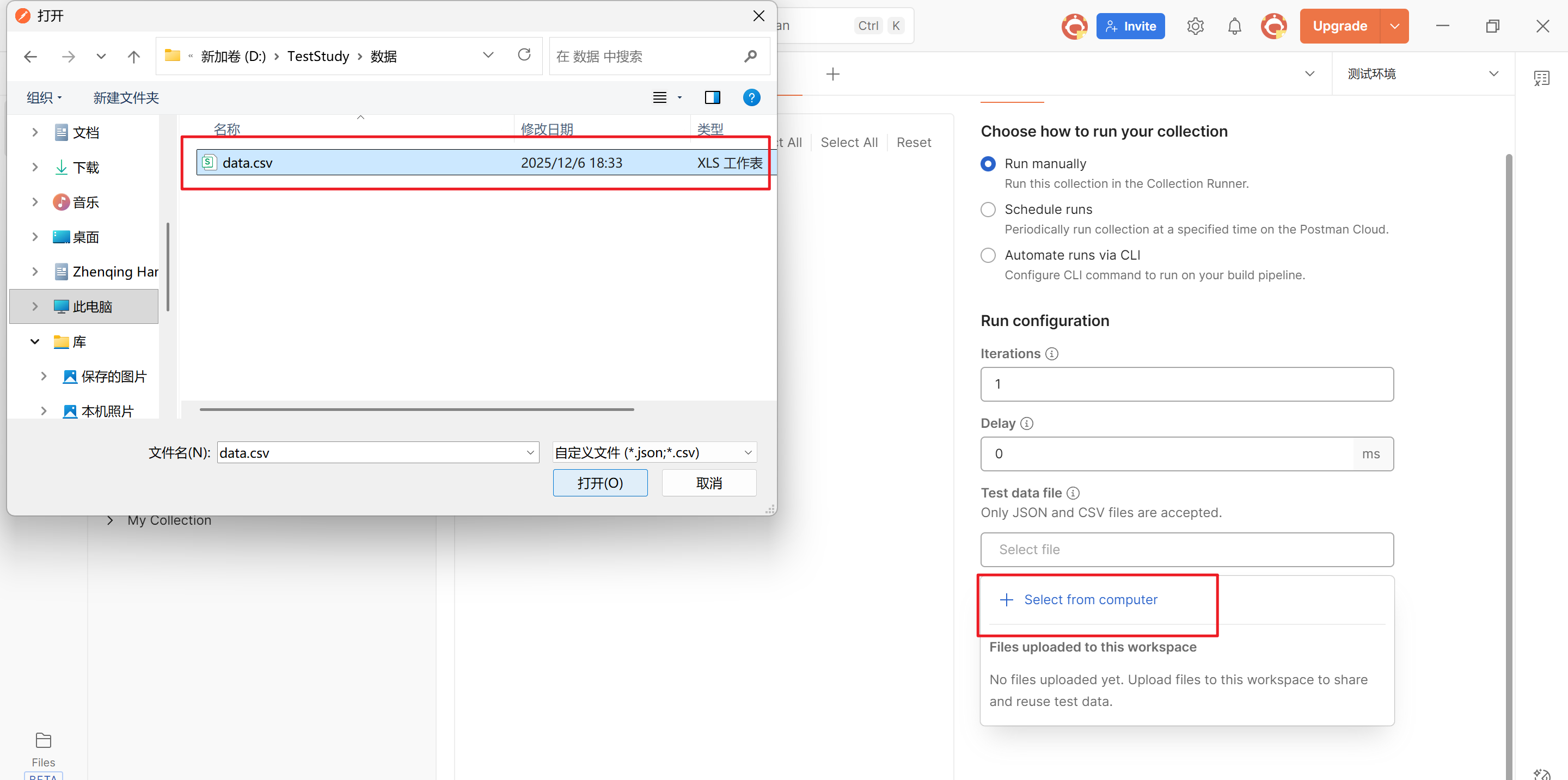Screen dimensions: 1568x780
Task: Expand the 文档 tree node
Action: coord(35,132)
